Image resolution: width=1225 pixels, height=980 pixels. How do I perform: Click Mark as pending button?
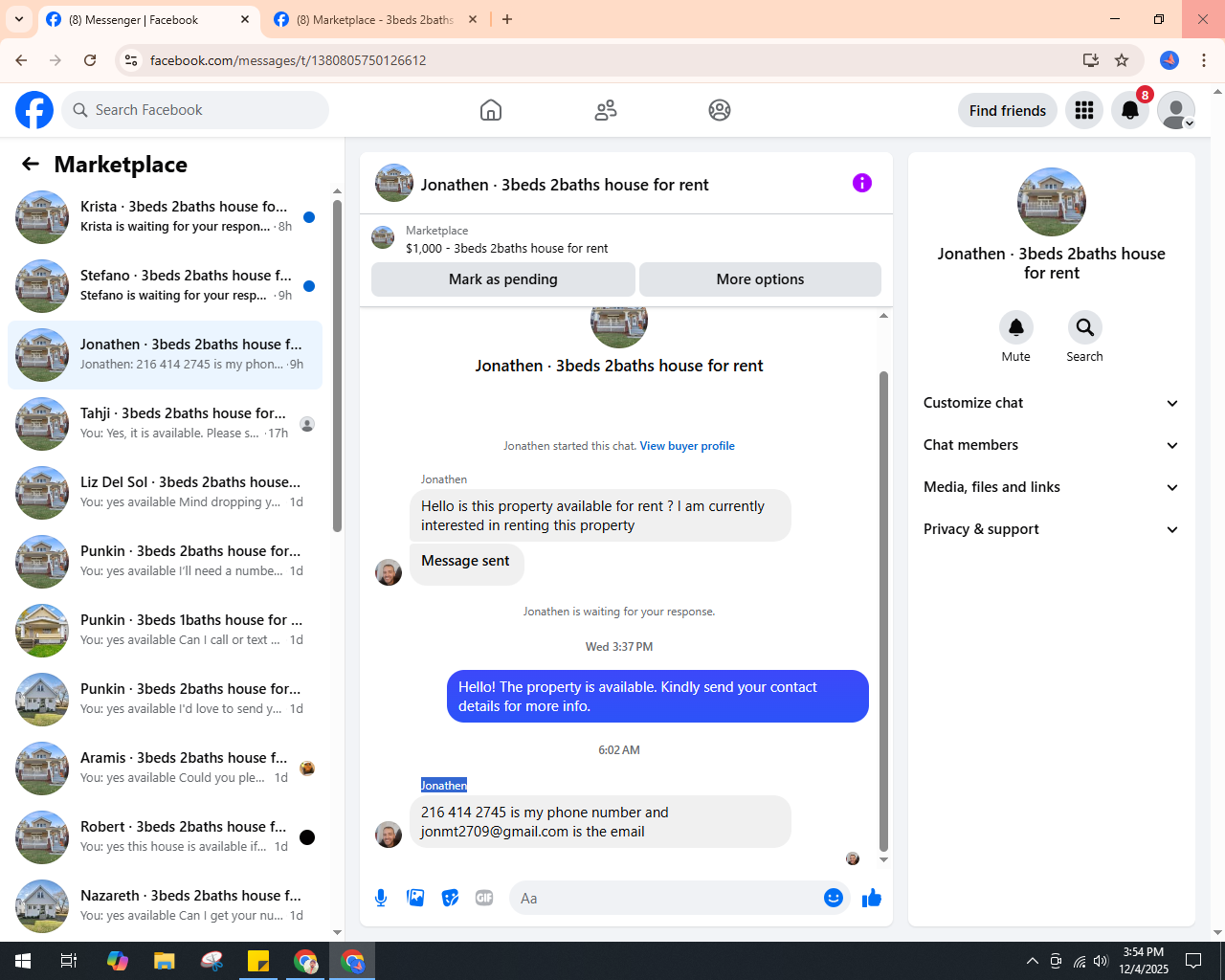pyautogui.click(x=503, y=279)
